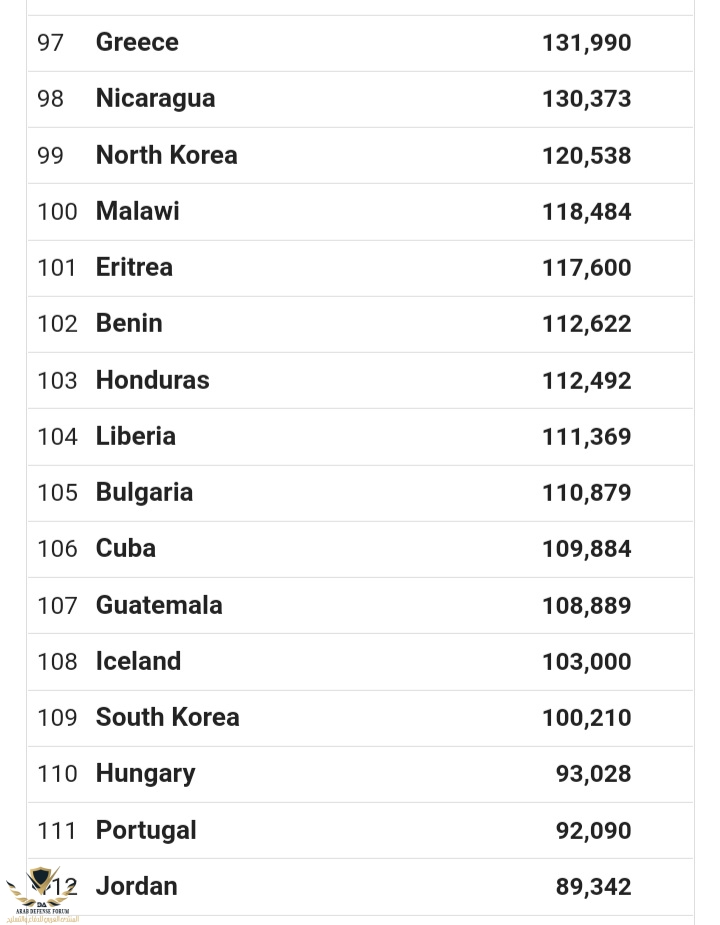This screenshot has width=720, height=925.
Task: Click Honduras in the list
Action: point(152,380)
